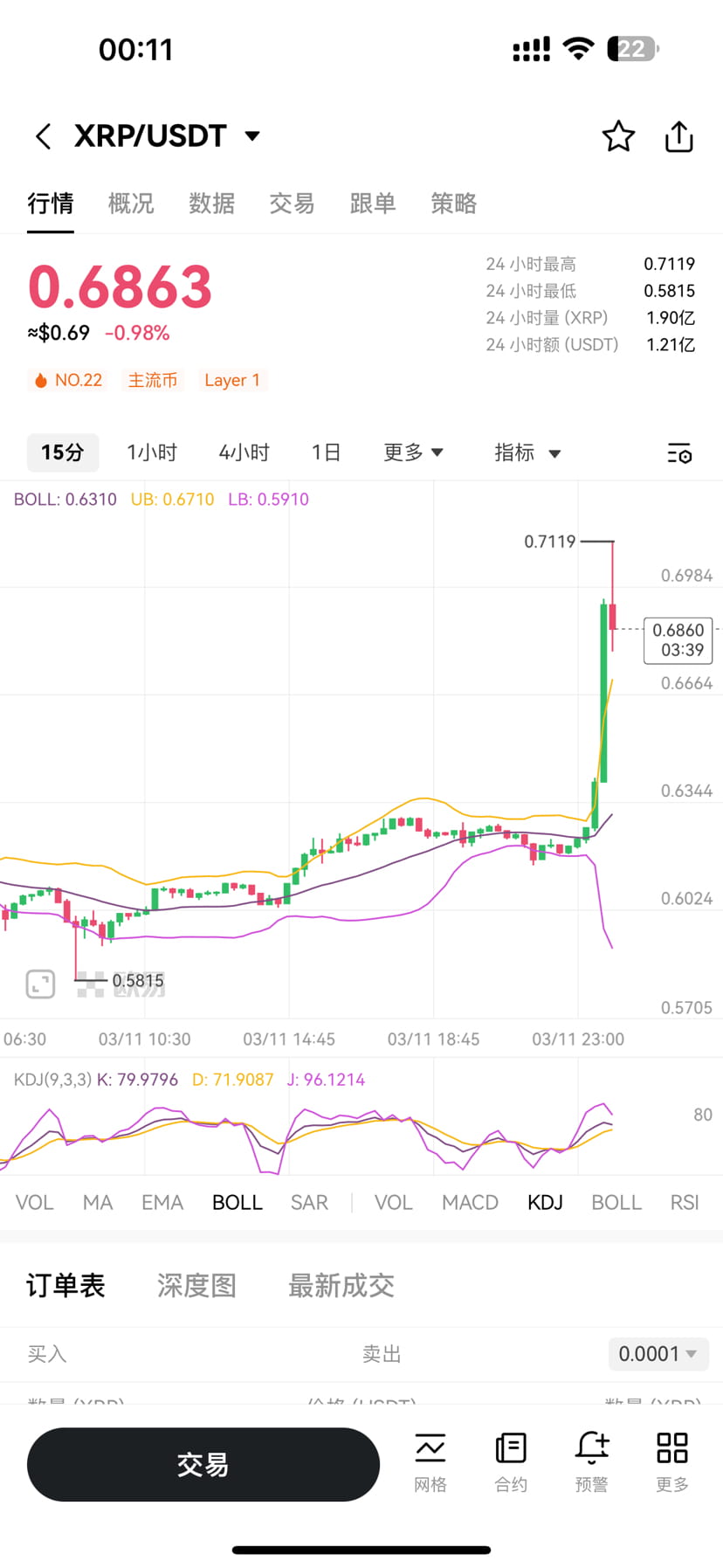Toggle main chart VOL indicator
The image size is (723, 1568).
click(x=35, y=1203)
